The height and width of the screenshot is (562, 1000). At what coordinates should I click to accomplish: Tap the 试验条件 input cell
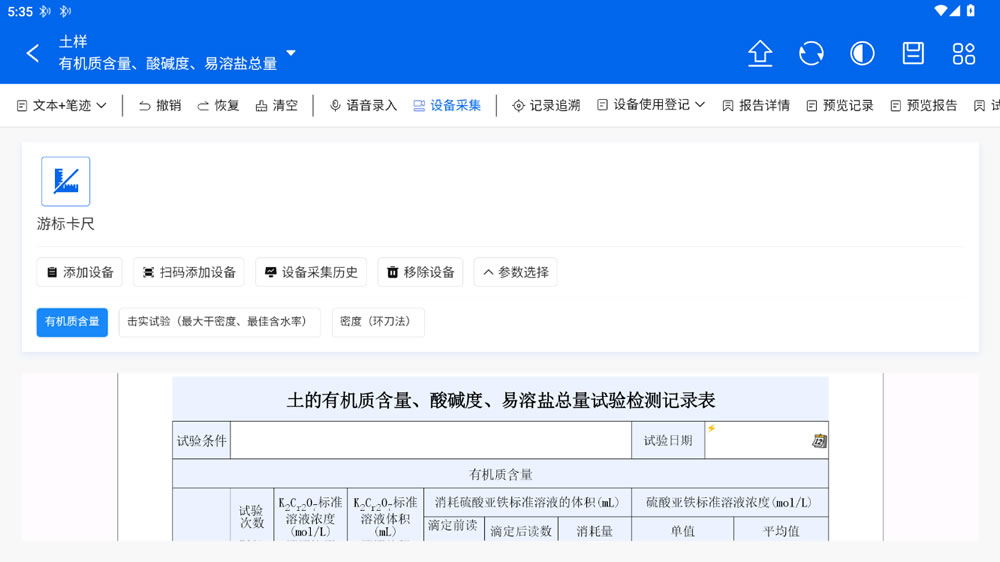pos(430,441)
